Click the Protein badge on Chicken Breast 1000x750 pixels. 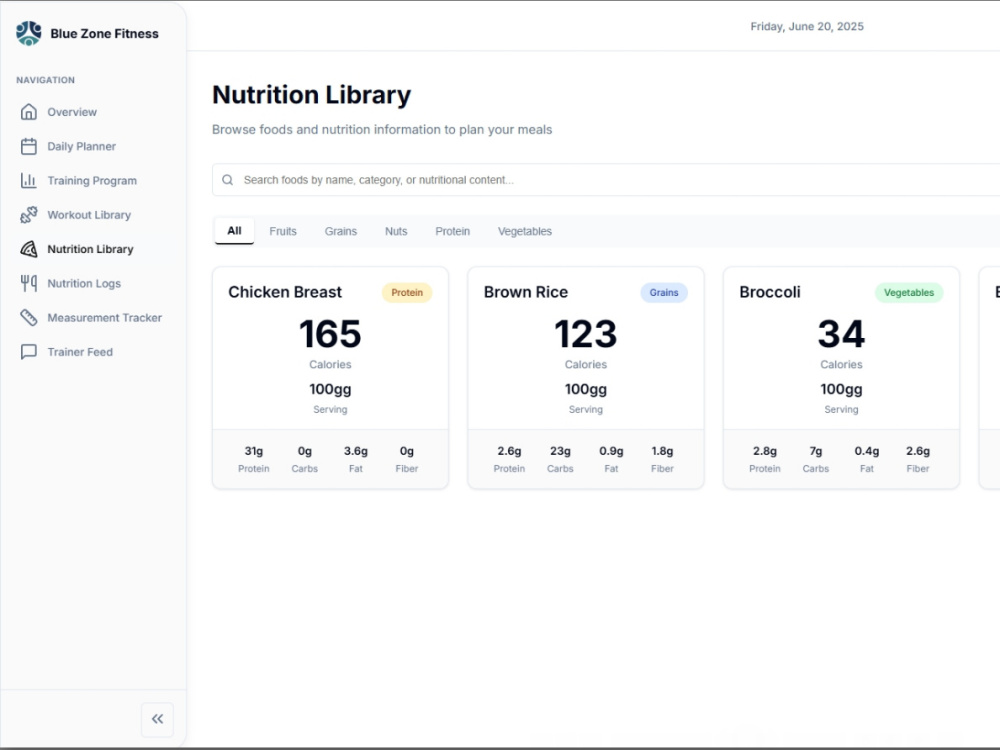[407, 292]
